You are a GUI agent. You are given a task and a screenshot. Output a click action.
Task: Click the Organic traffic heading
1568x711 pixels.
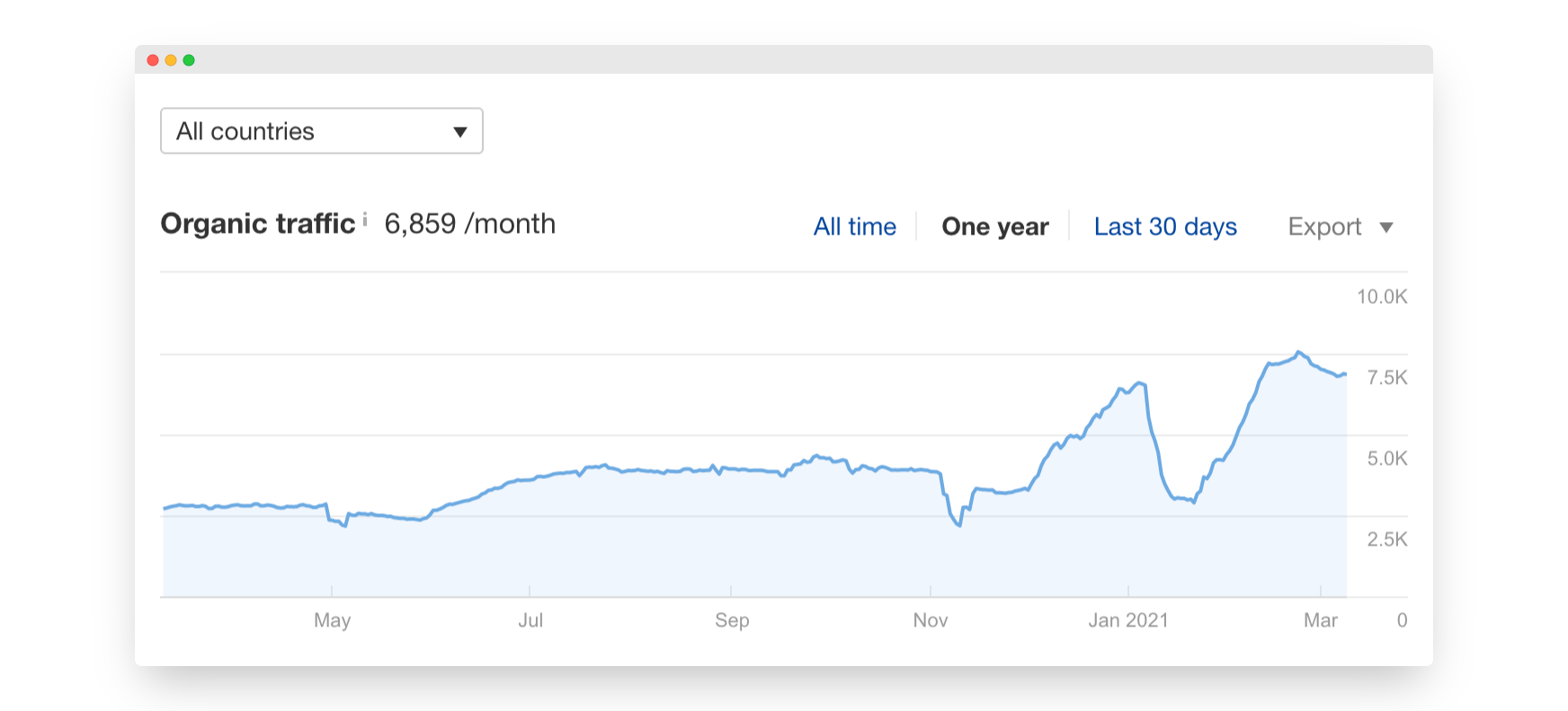(x=258, y=224)
